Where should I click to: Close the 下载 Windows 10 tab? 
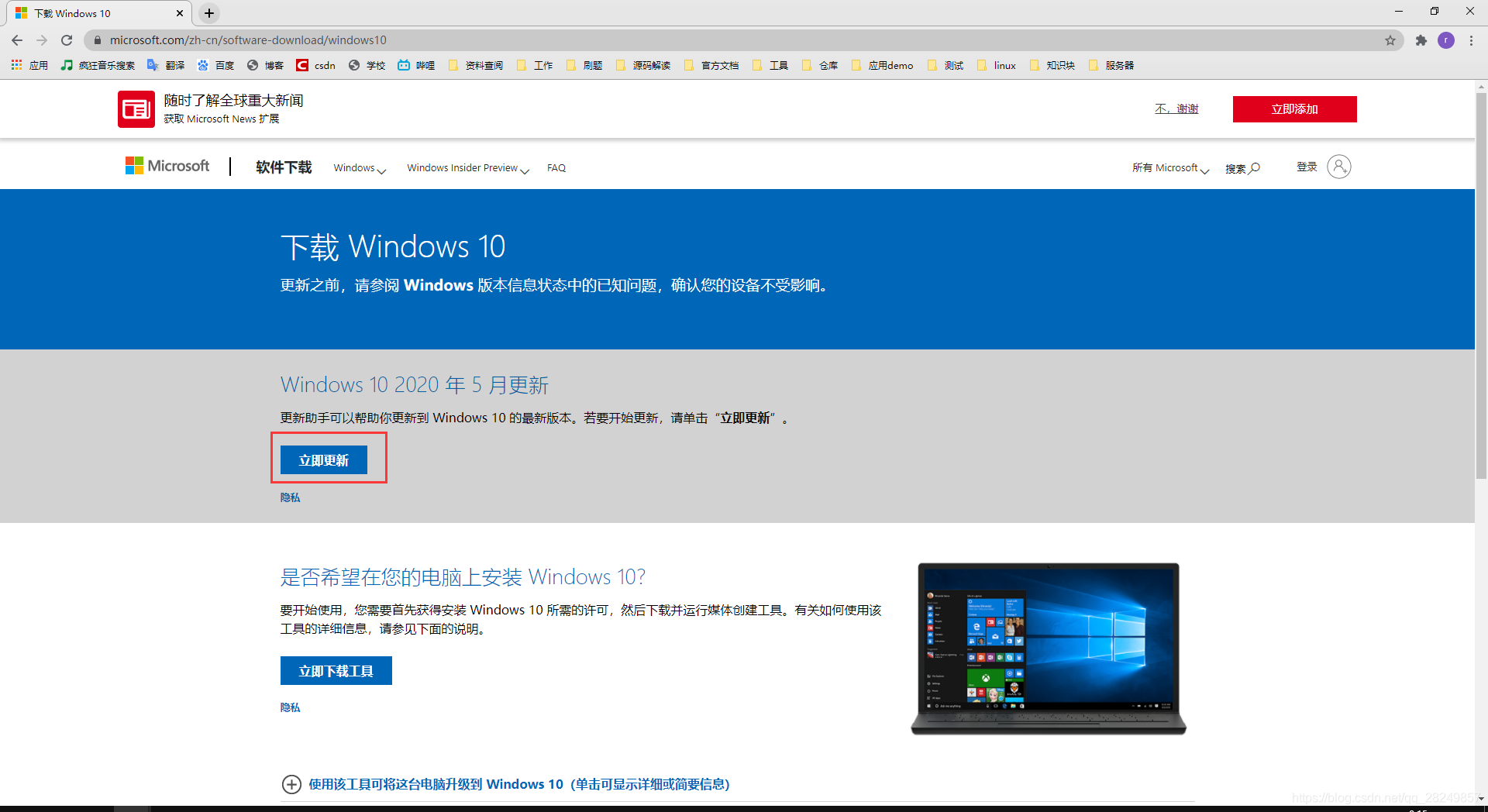tap(180, 13)
